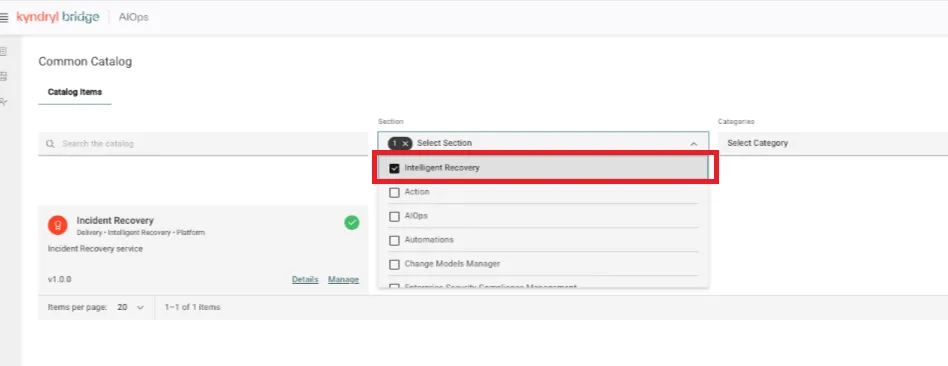Click the AIOps product name in header

click(133, 17)
